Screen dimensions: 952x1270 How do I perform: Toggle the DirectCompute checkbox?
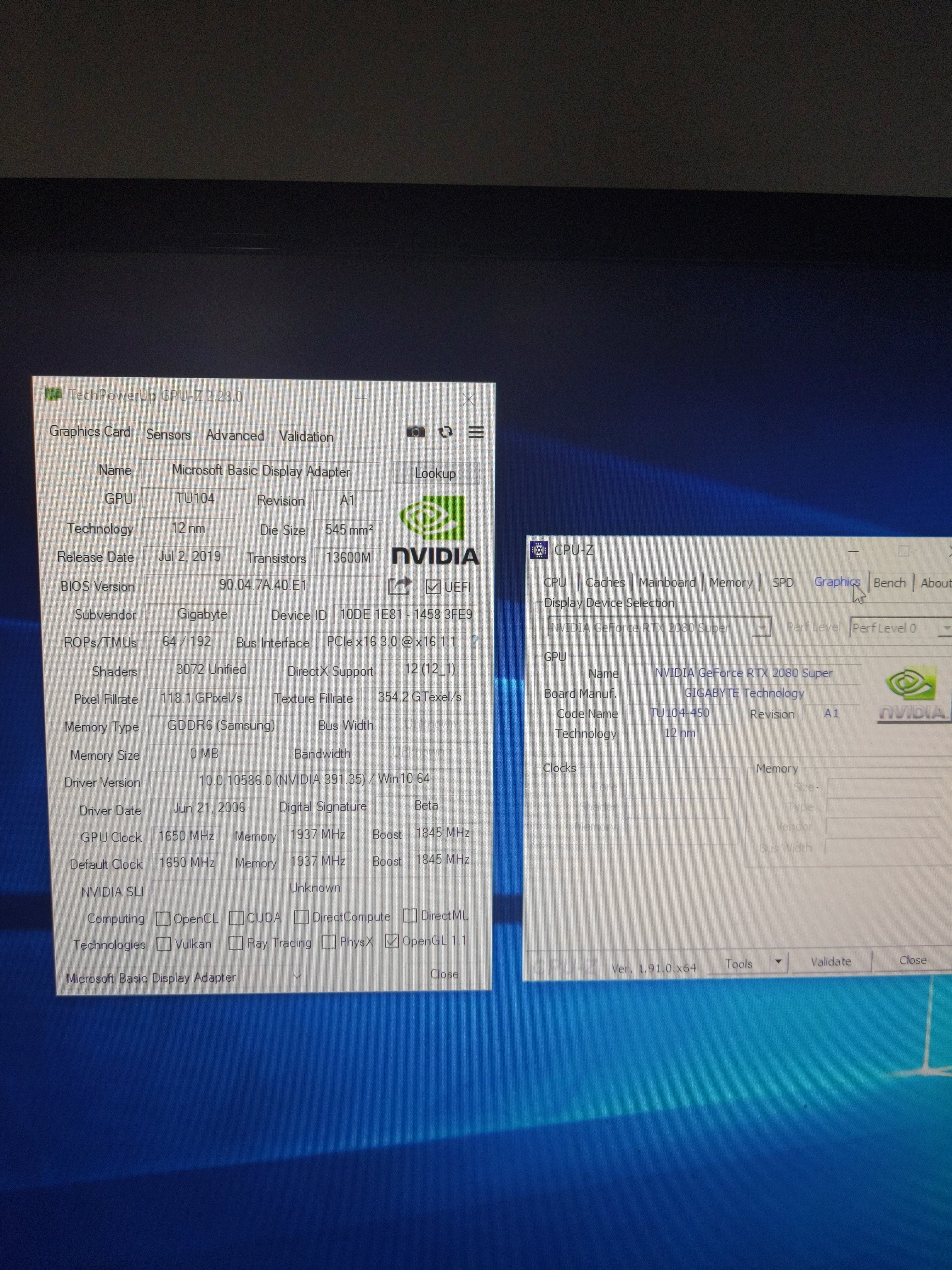pos(301,917)
